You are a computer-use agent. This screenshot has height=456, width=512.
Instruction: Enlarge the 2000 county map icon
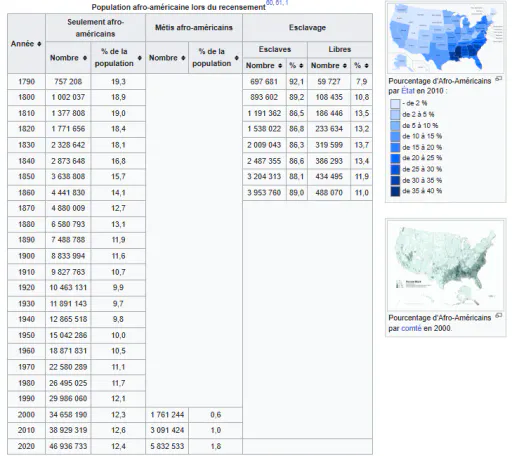498,315
